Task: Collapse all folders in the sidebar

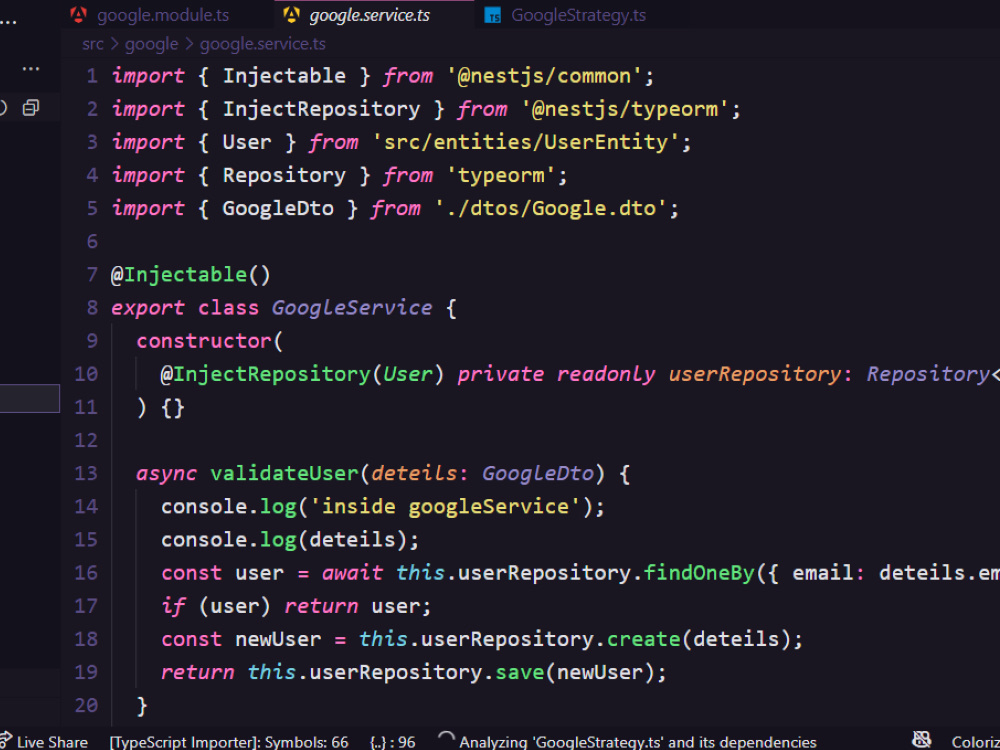Action: coord(31,108)
